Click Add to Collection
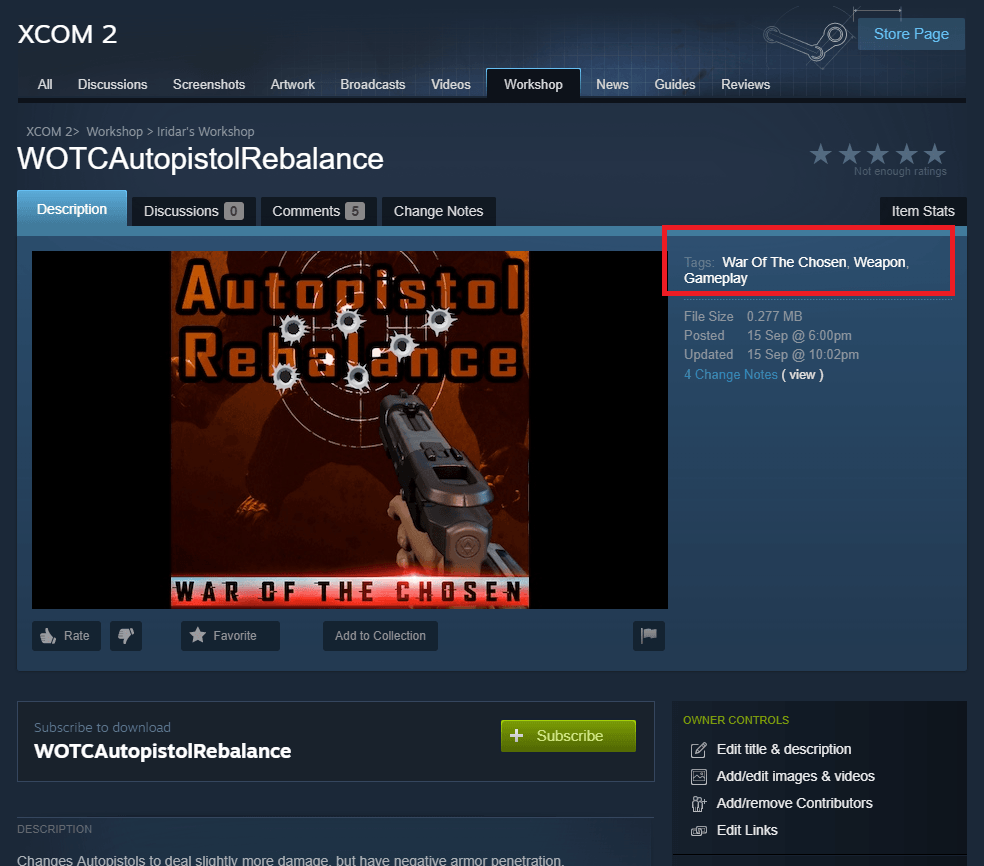Screen dimensions: 984x866 pos(380,636)
